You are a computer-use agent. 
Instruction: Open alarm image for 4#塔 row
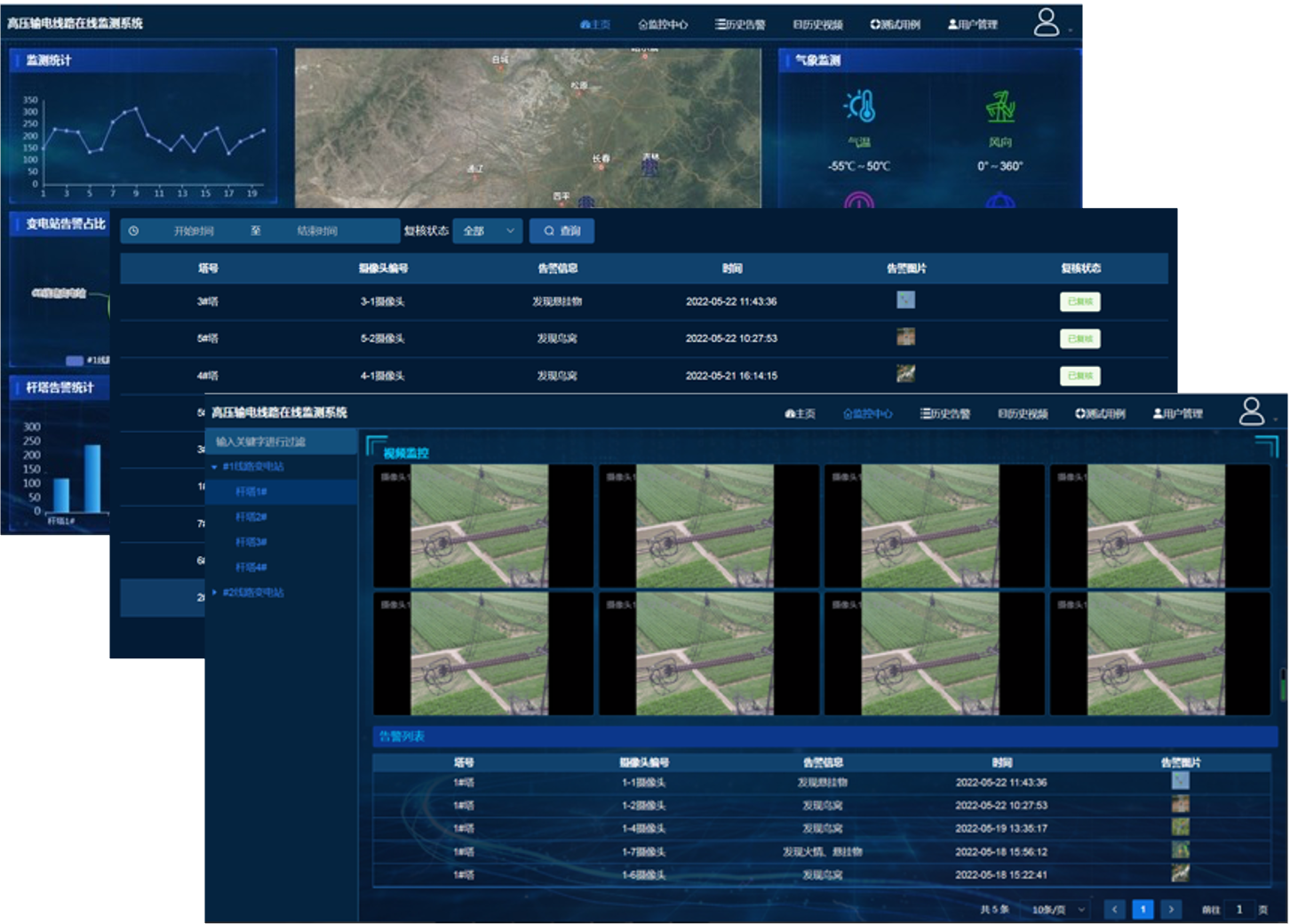tap(905, 374)
